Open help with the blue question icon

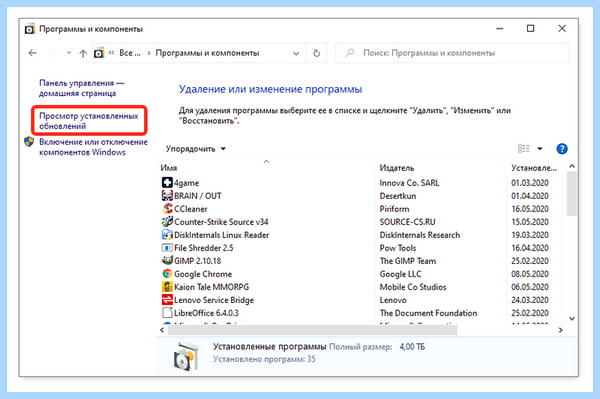click(x=562, y=148)
